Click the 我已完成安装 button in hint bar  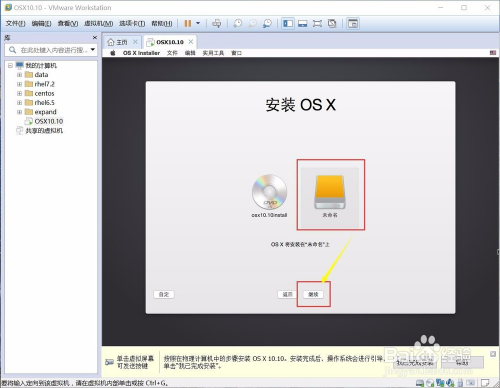pos(415,362)
